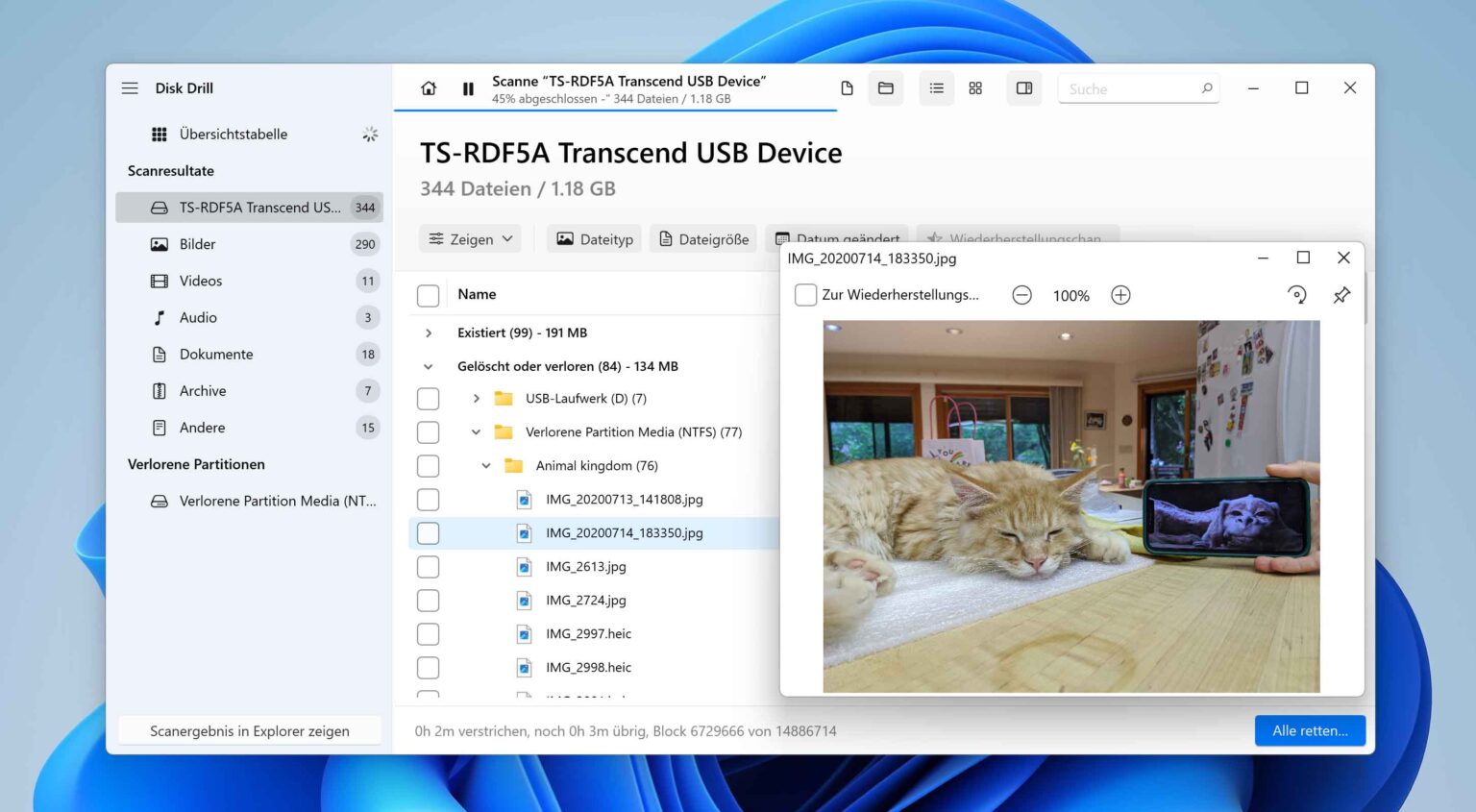Expand the Existiert (99) group
The image size is (1476, 812).
pos(429,332)
